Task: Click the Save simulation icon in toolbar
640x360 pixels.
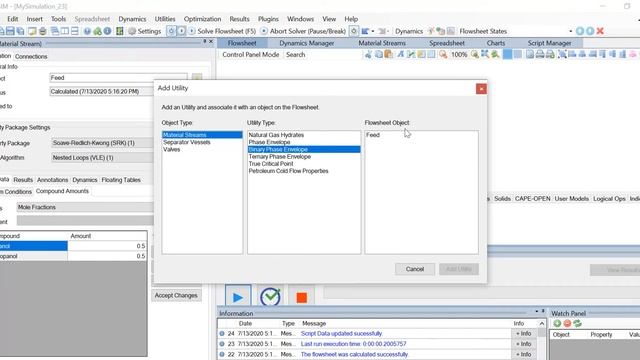Action: coord(10,31)
